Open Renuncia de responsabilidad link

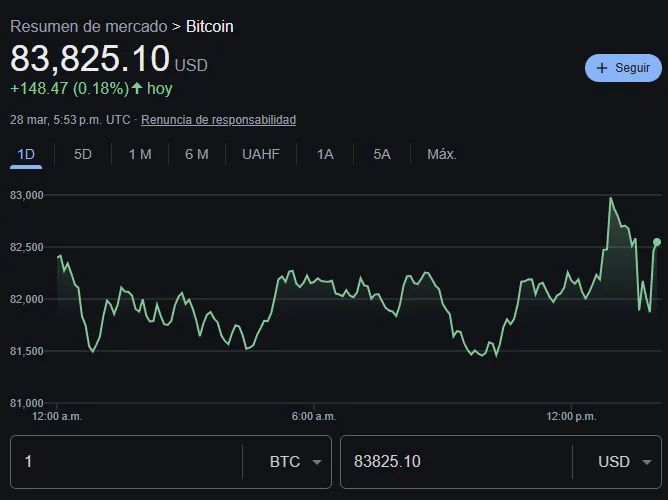219,120
